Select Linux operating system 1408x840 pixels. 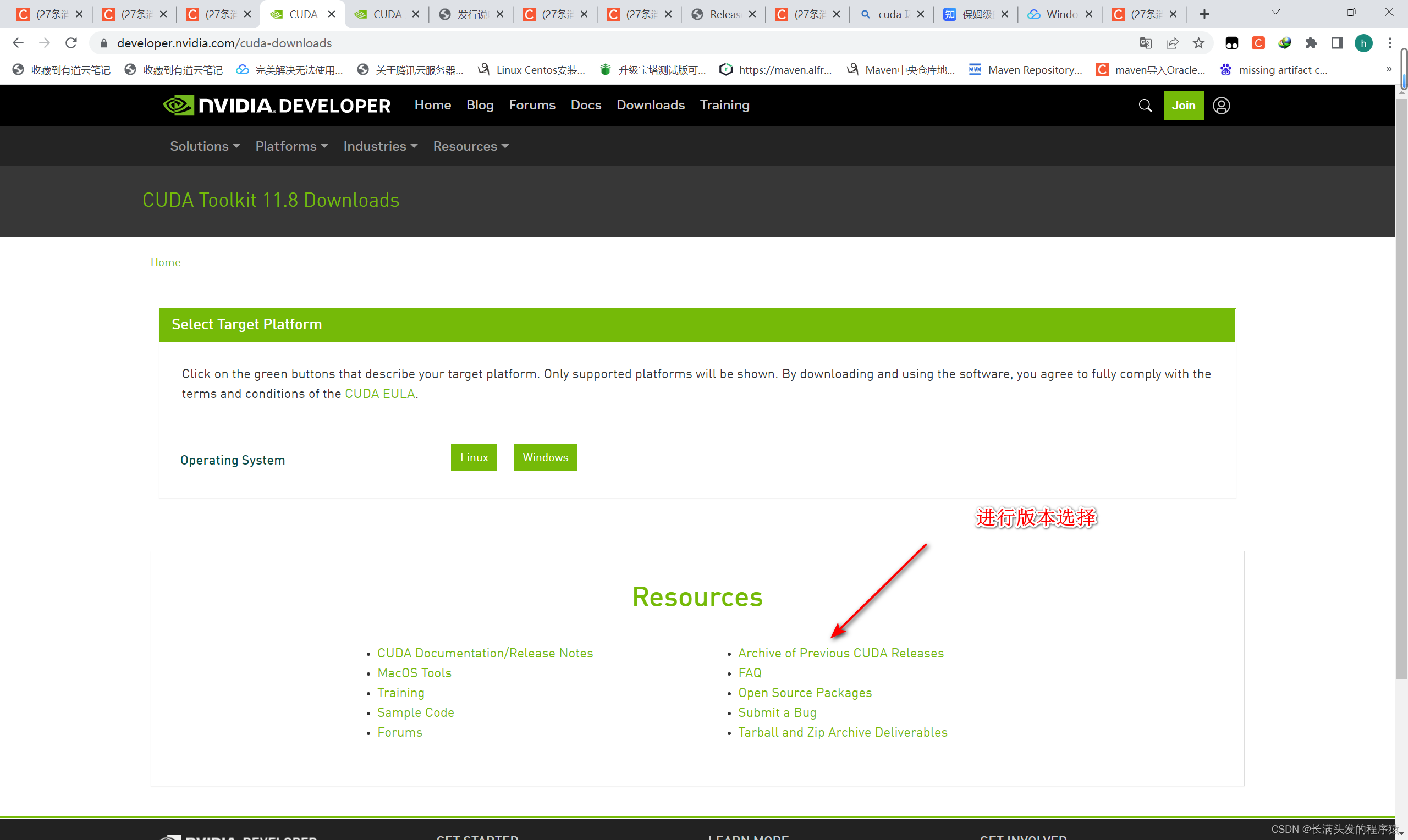tap(474, 457)
